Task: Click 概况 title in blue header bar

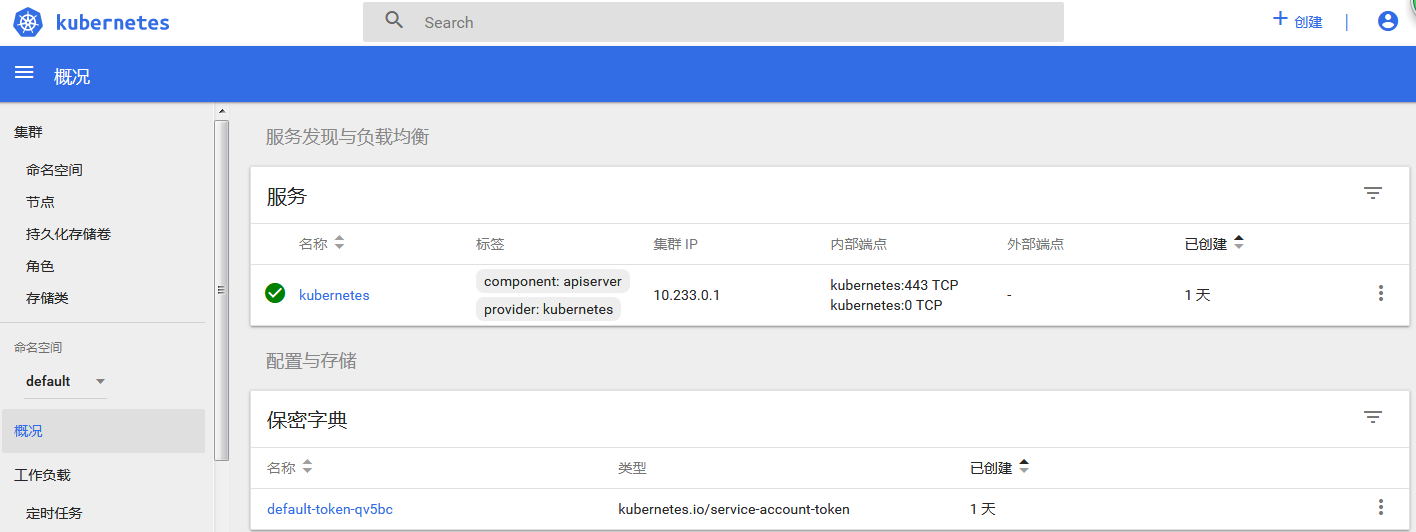Action: pyautogui.click(x=72, y=76)
